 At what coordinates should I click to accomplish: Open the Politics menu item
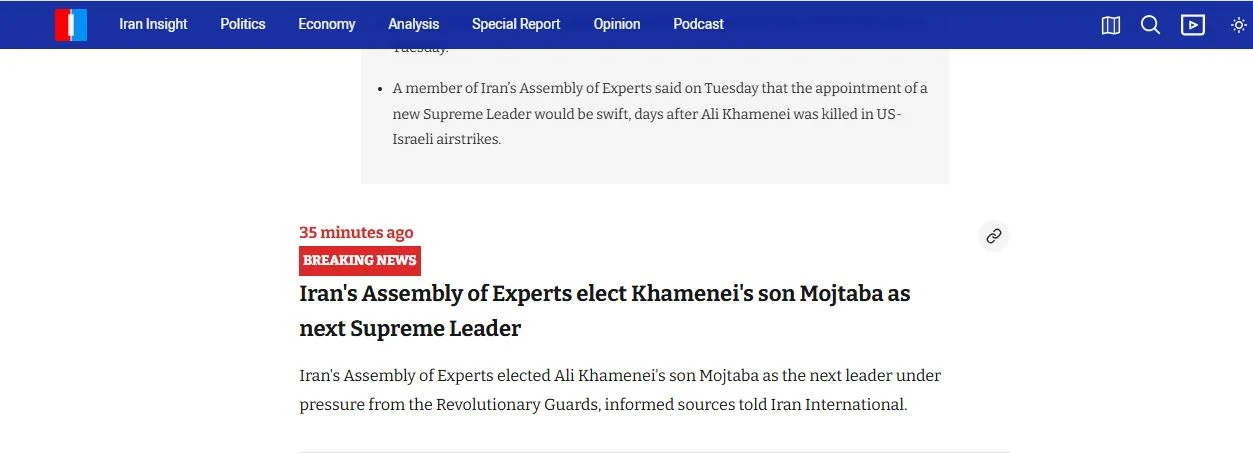coord(243,24)
